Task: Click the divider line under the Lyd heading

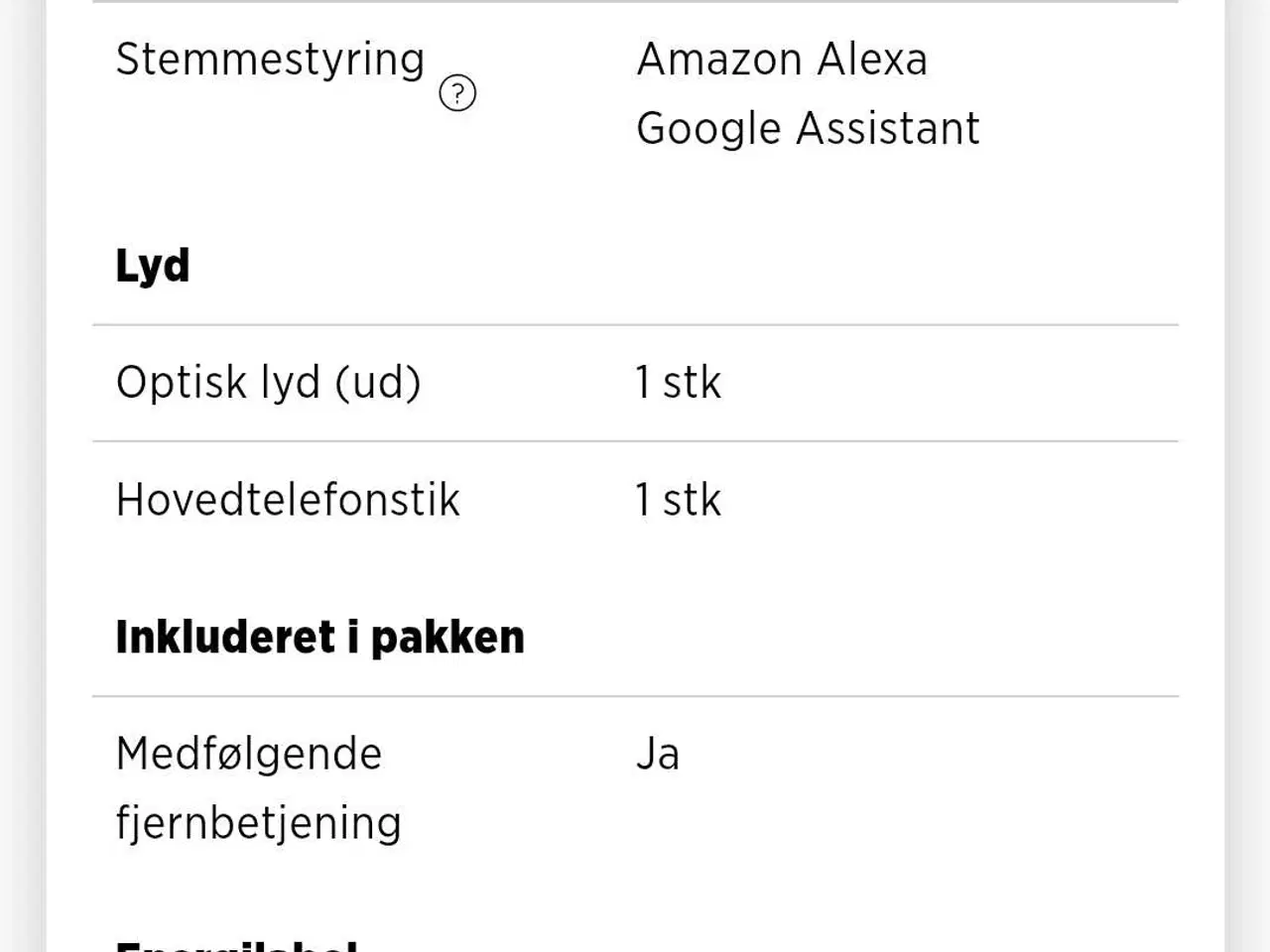Action: click(x=635, y=321)
